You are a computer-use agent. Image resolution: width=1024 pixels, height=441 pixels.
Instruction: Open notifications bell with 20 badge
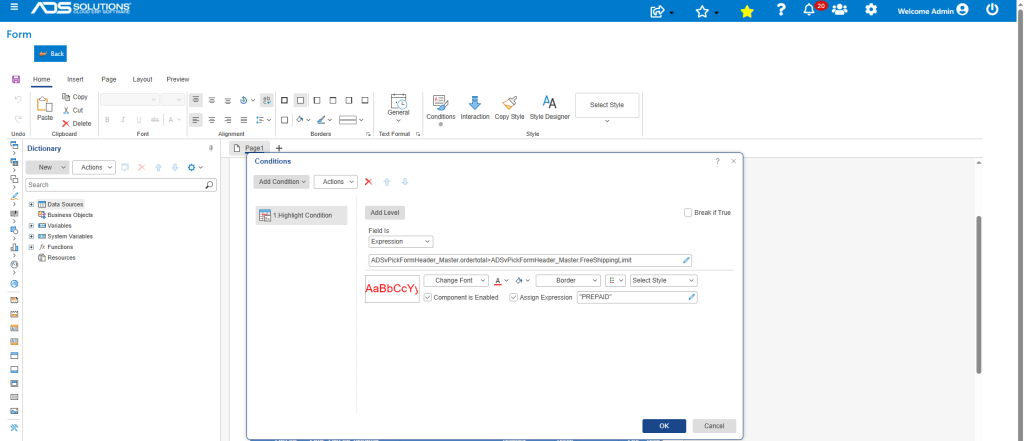[x=809, y=10]
